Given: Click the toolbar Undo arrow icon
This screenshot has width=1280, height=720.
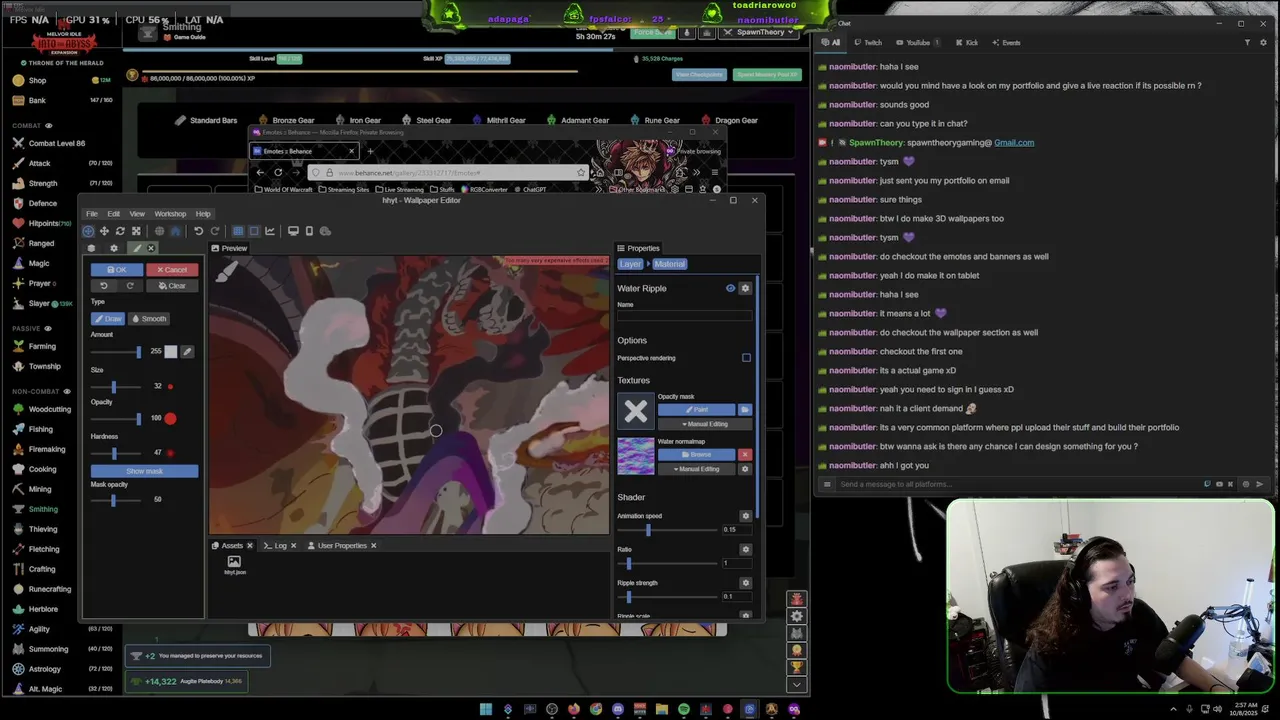Looking at the screenshot, I should click(x=198, y=231).
